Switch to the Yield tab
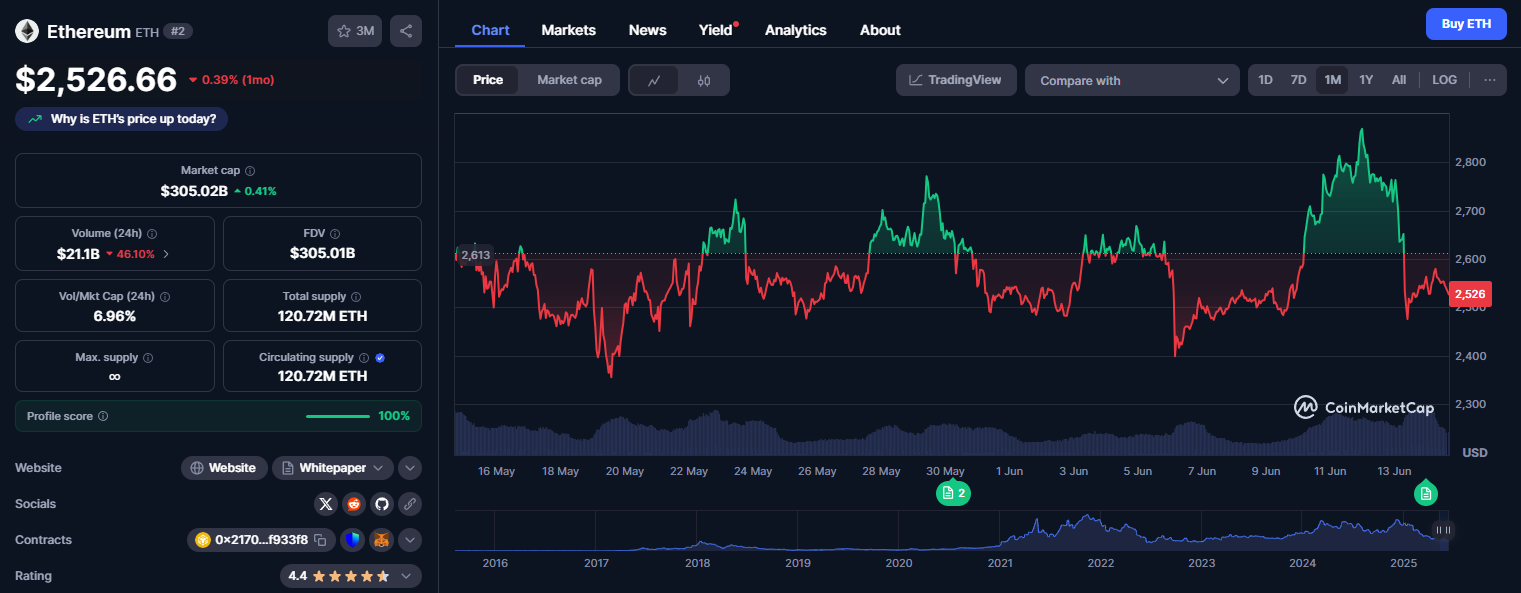This screenshot has height=593, width=1521. point(716,30)
